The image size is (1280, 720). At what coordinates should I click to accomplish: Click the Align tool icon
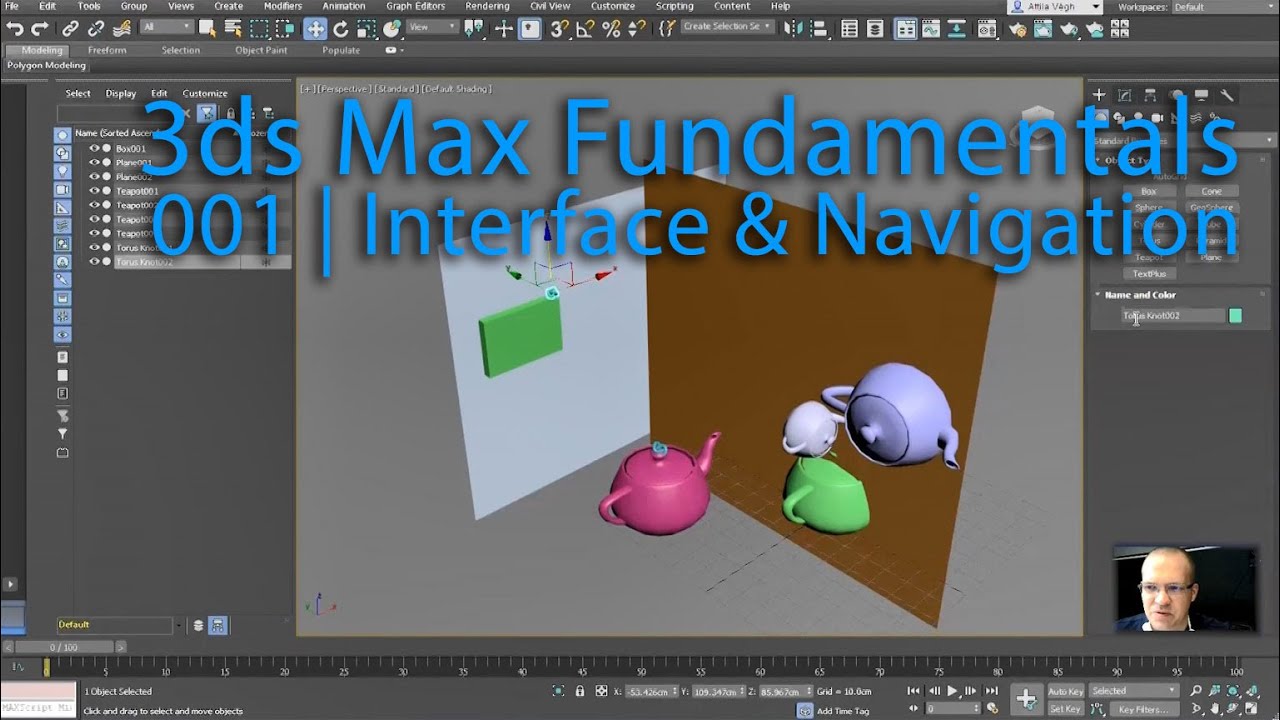818,28
